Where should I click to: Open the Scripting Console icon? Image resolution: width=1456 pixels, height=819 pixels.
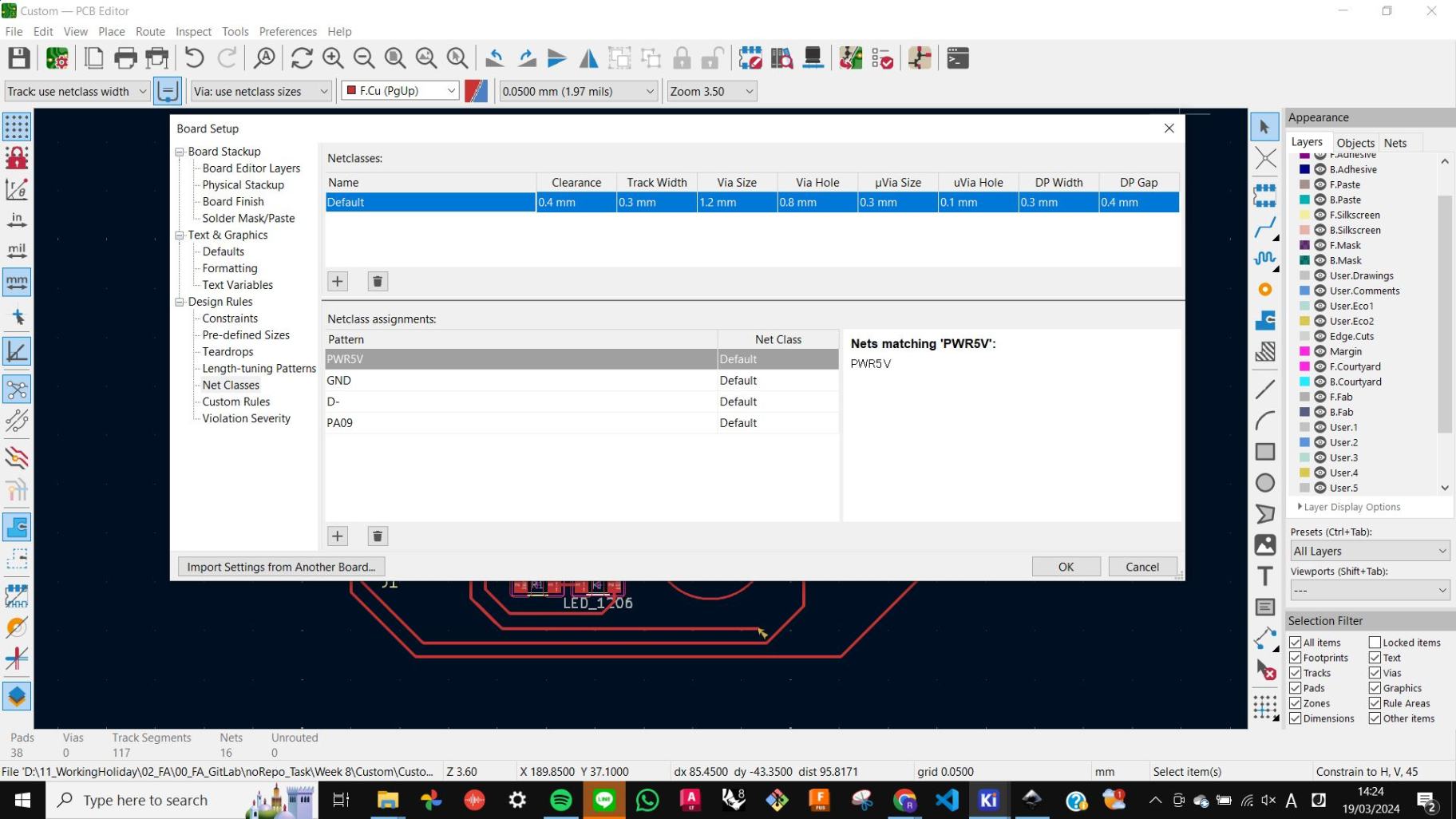[x=958, y=58]
